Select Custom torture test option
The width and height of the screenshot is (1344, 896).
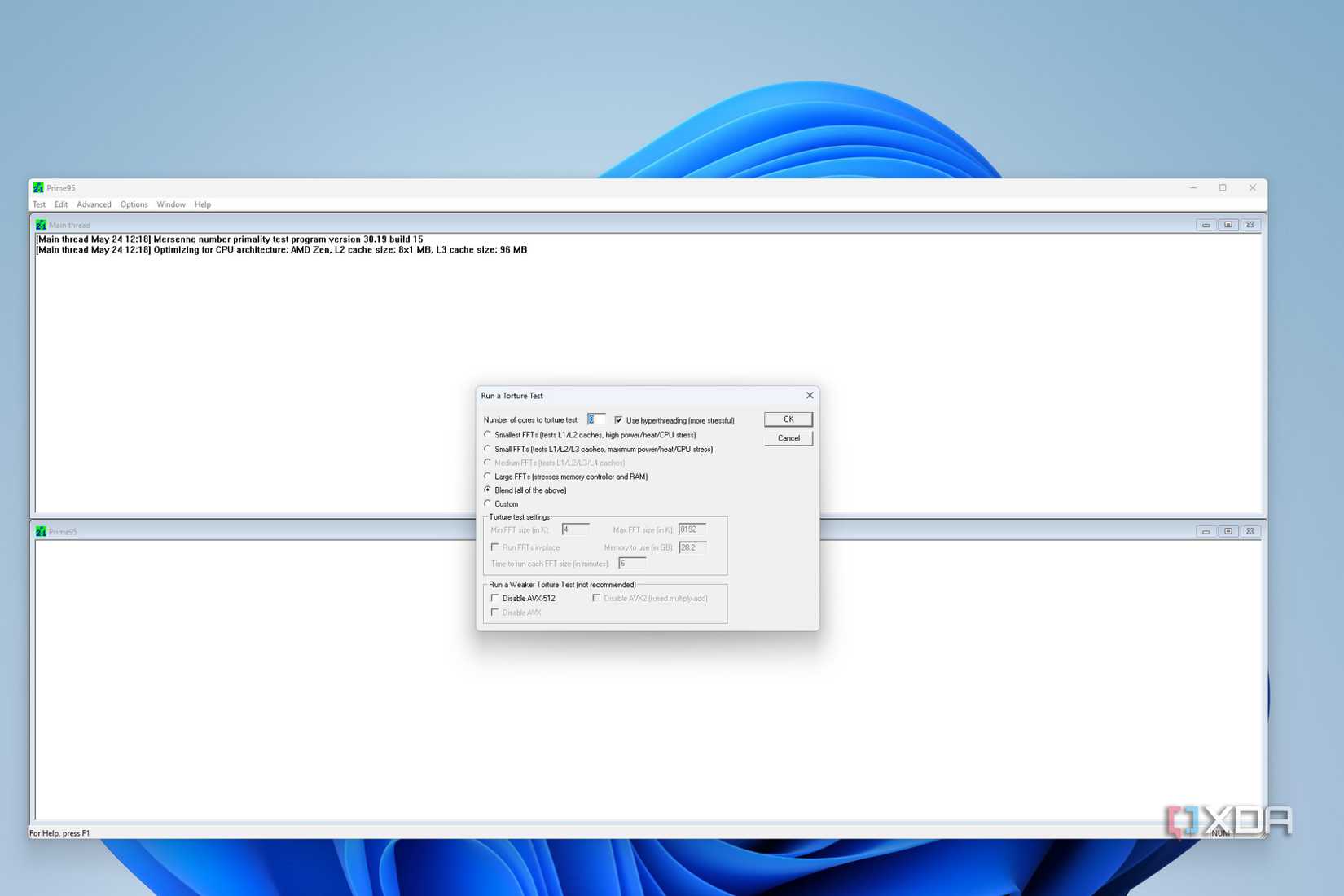tap(488, 503)
